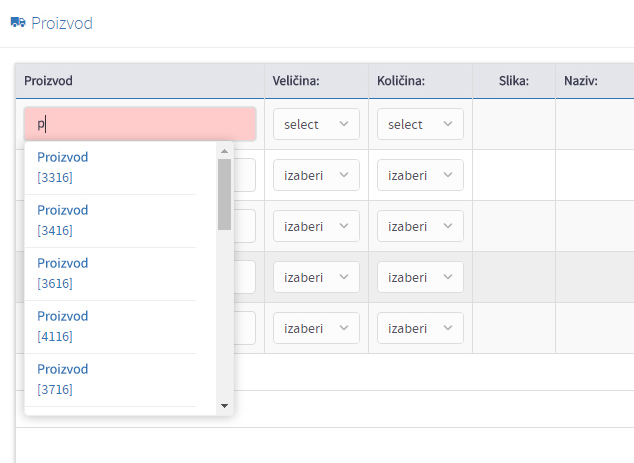Expand last row Veličina izaberi dropdown

[x=316, y=328]
